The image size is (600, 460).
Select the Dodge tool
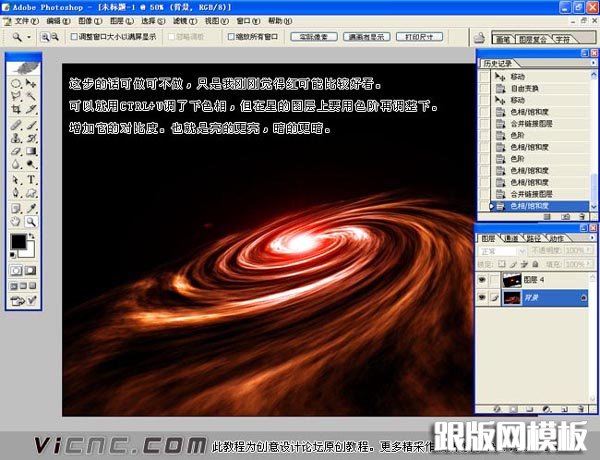(x=31, y=164)
